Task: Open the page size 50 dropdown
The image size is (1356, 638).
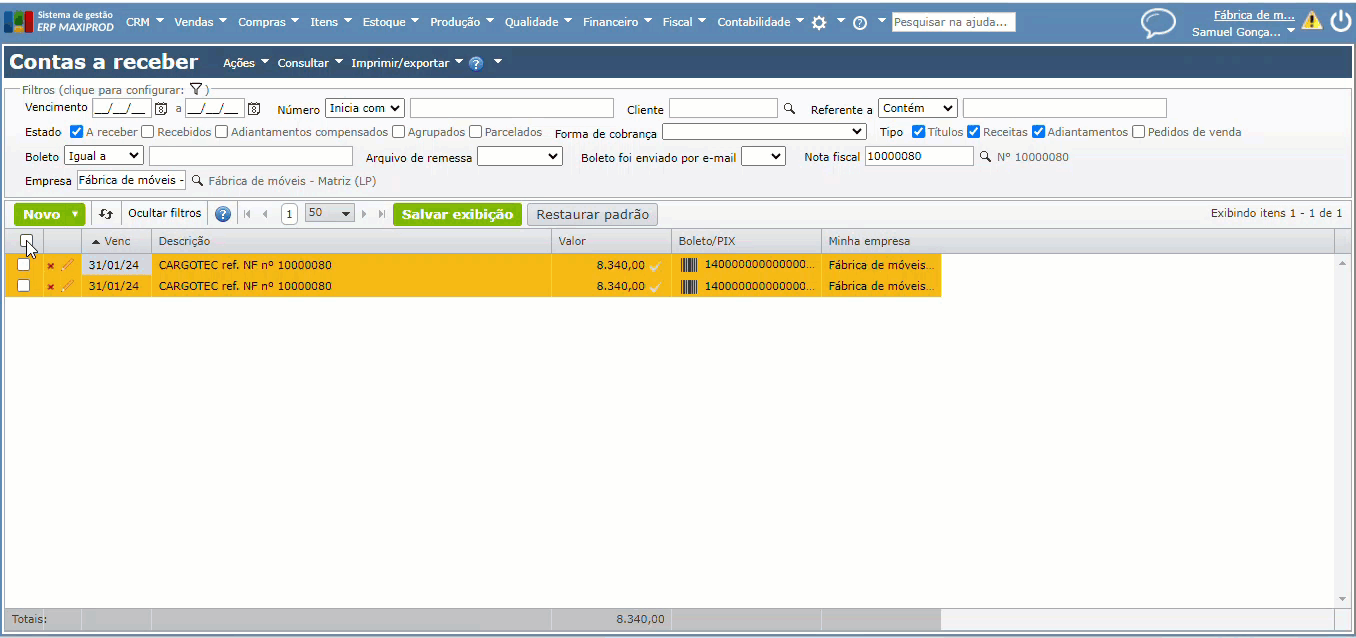Action: pyautogui.click(x=330, y=214)
